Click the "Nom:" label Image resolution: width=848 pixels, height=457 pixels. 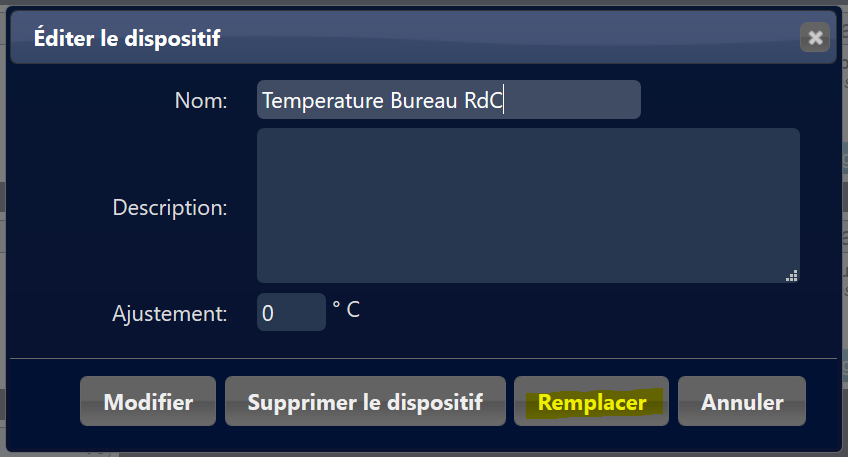(x=201, y=100)
